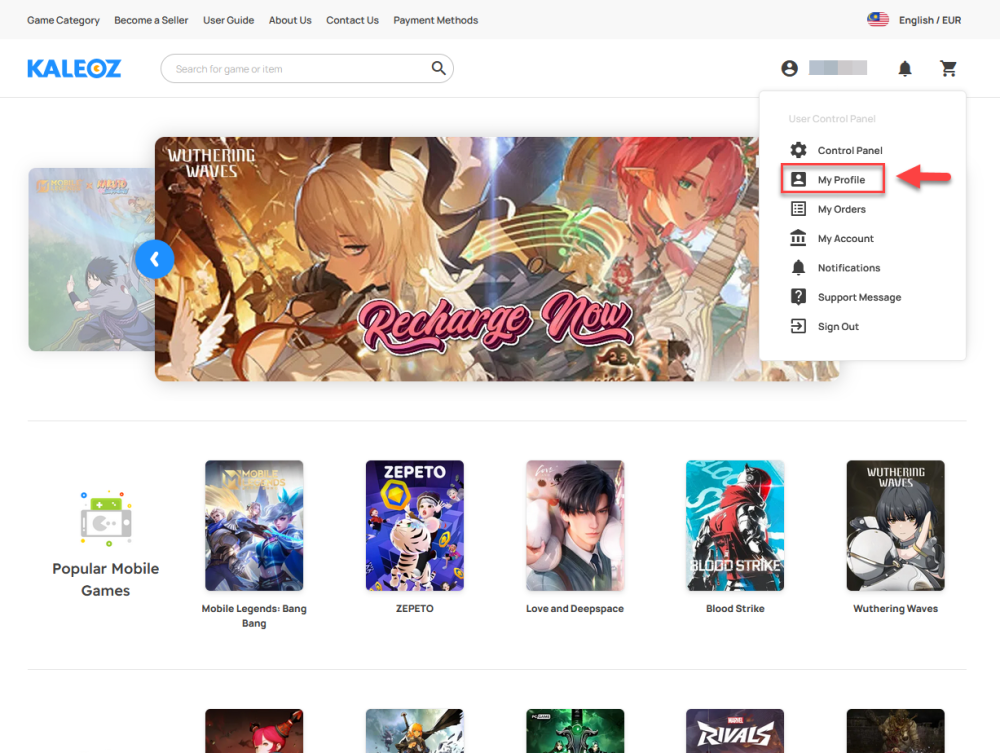Click 'Blood Strike' title text
Image resolution: width=1000 pixels, height=753 pixels.
coord(735,608)
